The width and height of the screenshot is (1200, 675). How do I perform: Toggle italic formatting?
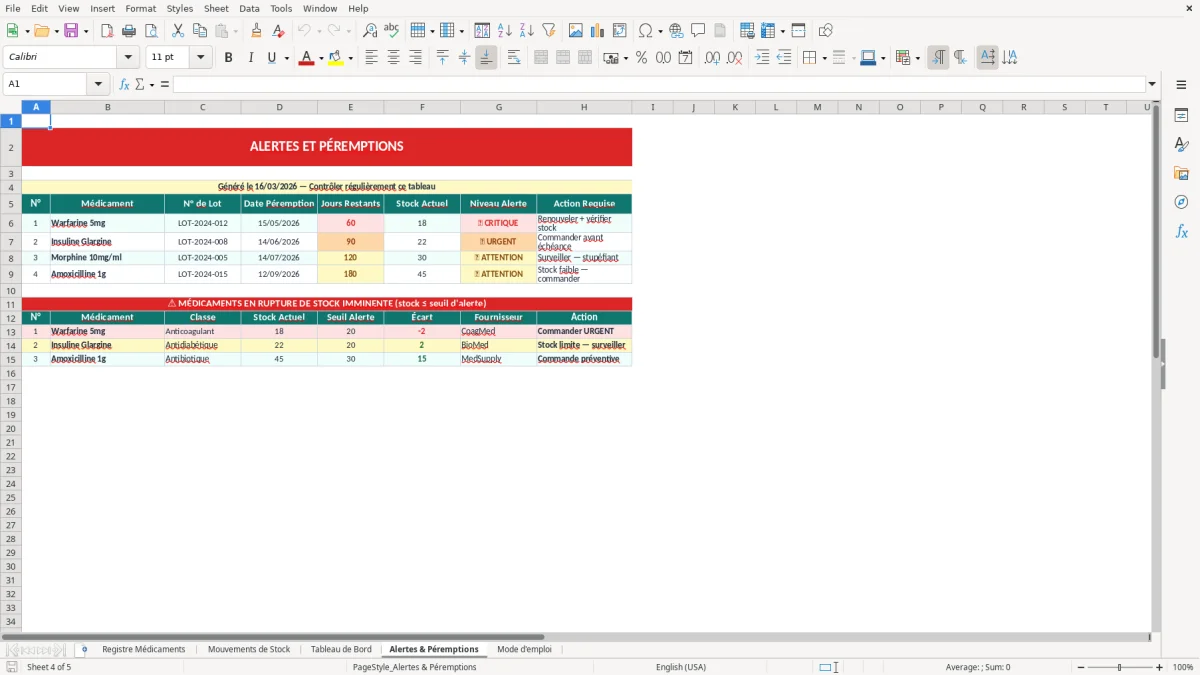(x=251, y=57)
